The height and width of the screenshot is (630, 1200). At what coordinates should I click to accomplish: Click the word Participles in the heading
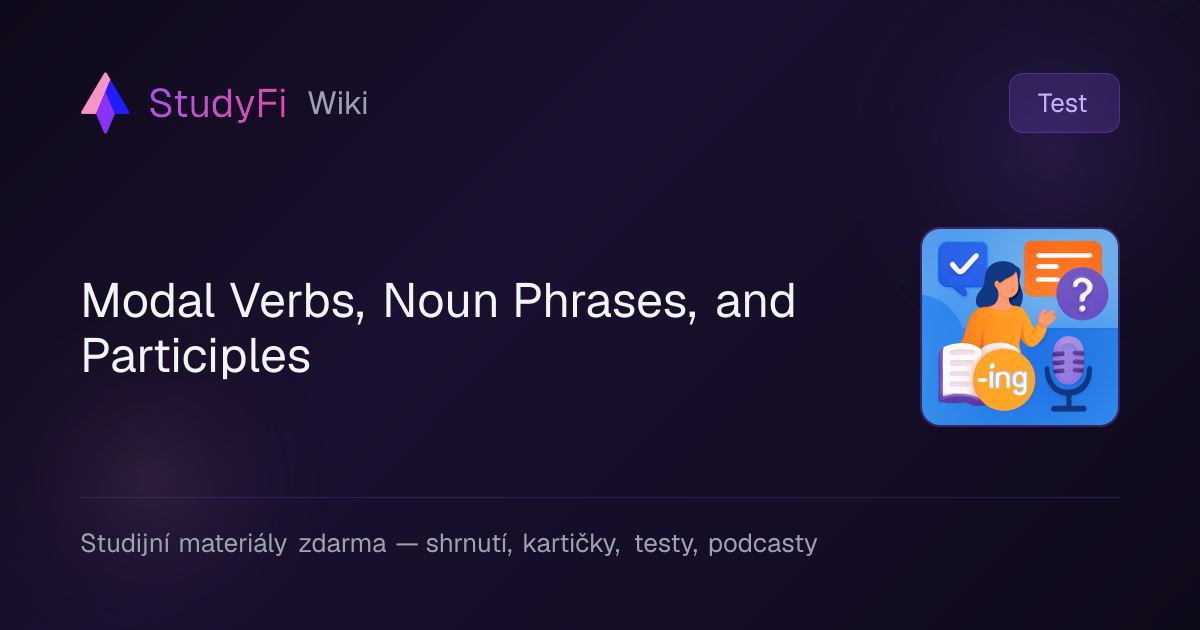tap(196, 357)
